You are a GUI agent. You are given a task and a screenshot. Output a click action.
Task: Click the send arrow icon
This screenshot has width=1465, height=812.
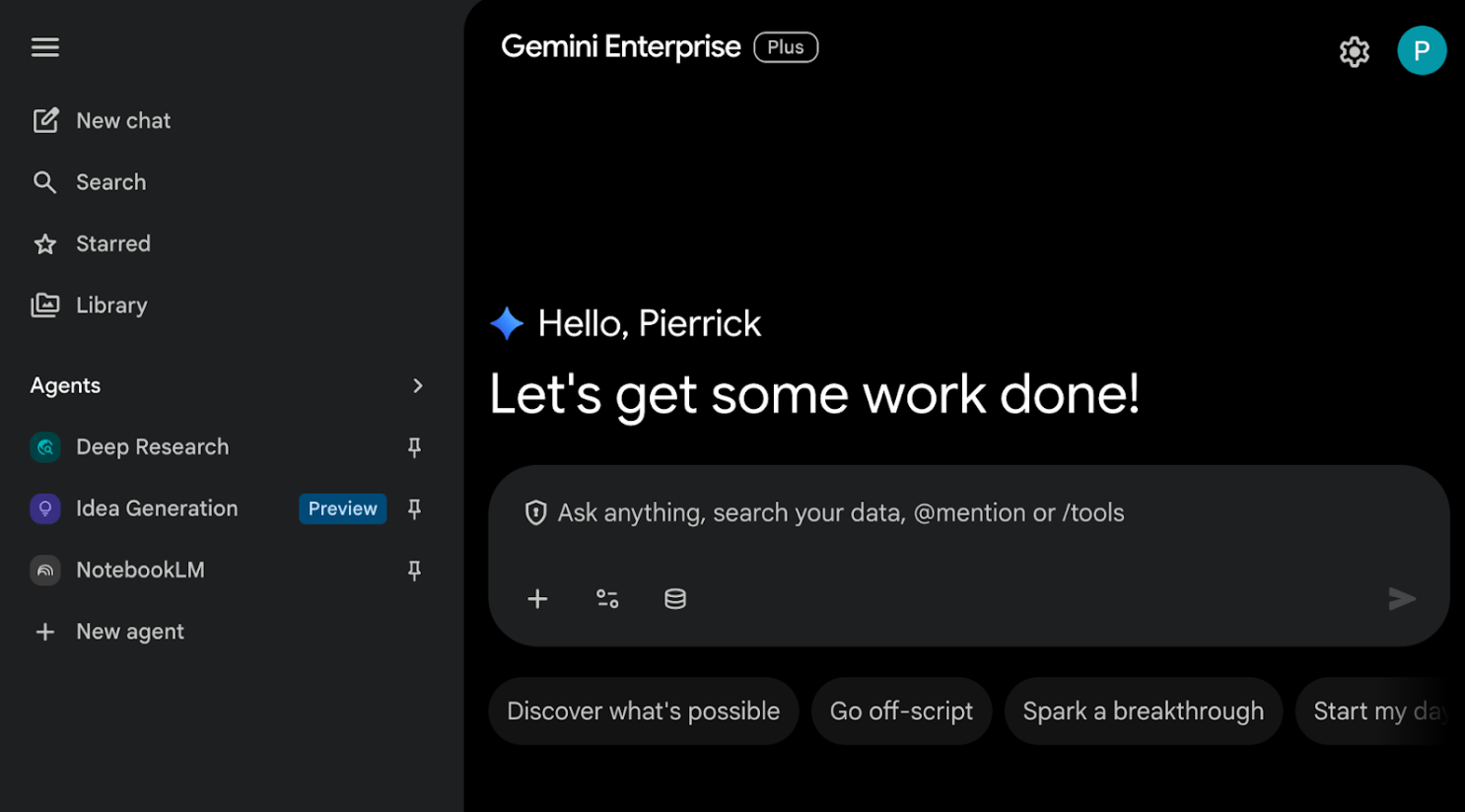click(1401, 599)
